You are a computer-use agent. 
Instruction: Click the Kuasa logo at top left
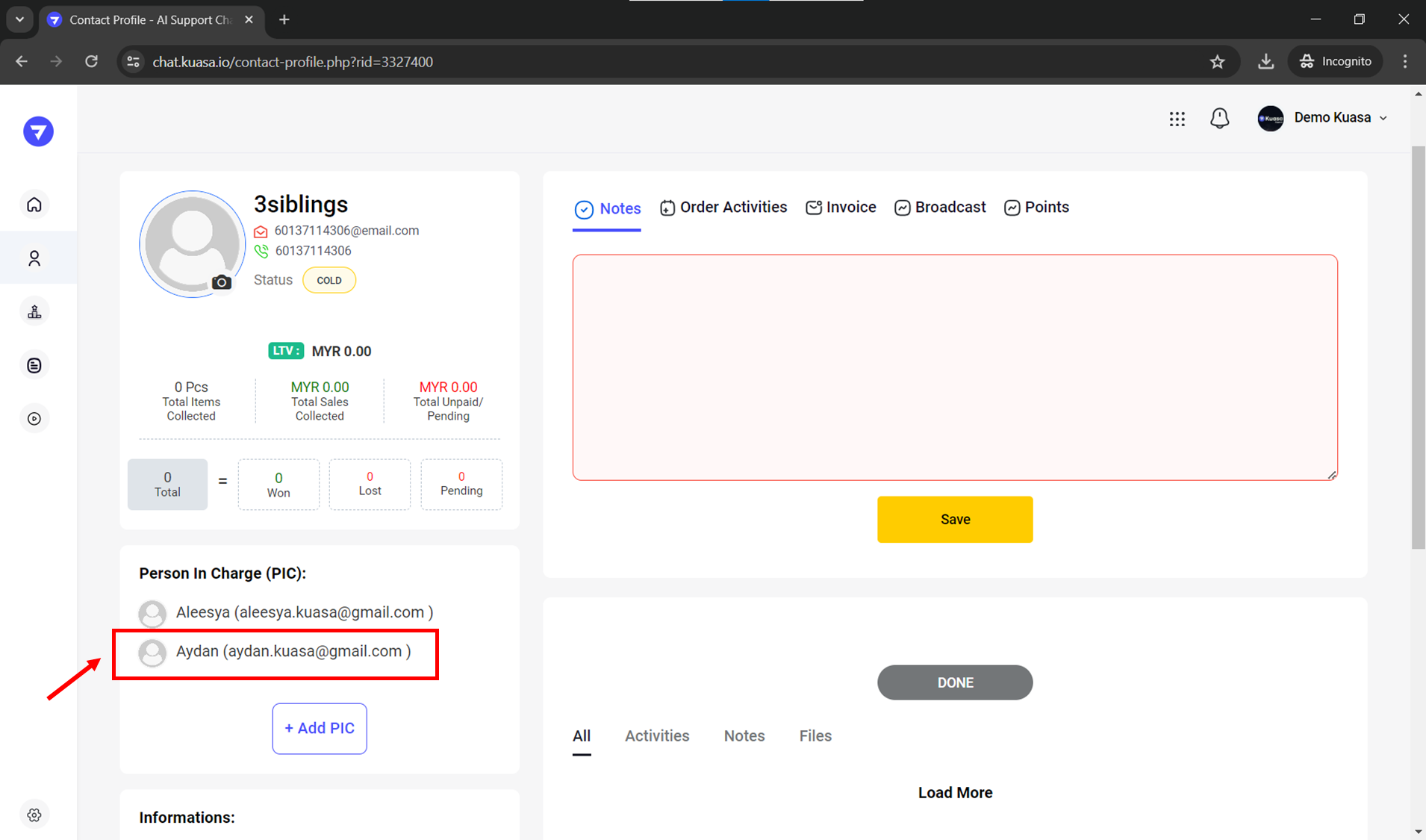click(x=38, y=132)
